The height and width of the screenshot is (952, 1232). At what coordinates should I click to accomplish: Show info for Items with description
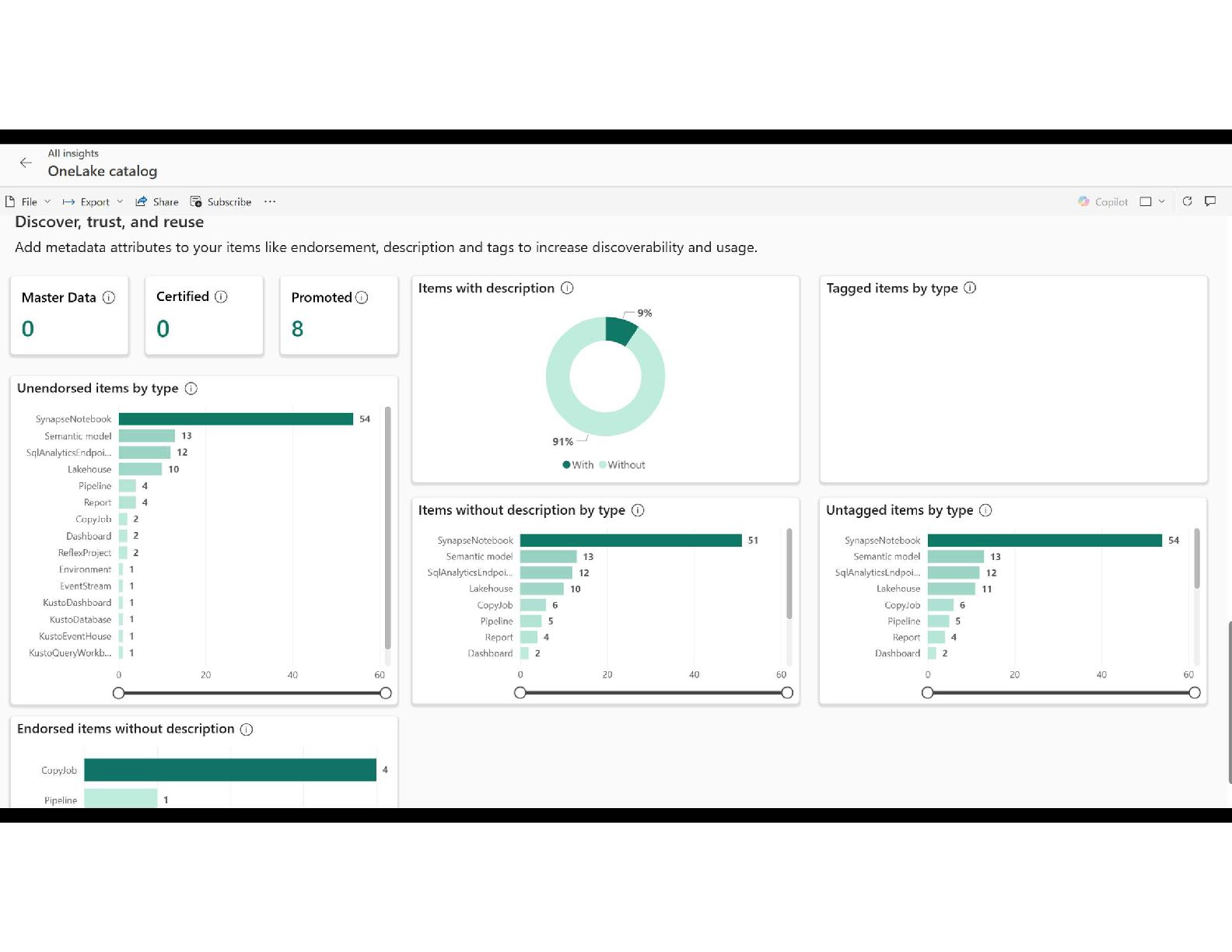click(x=567, y=288)
